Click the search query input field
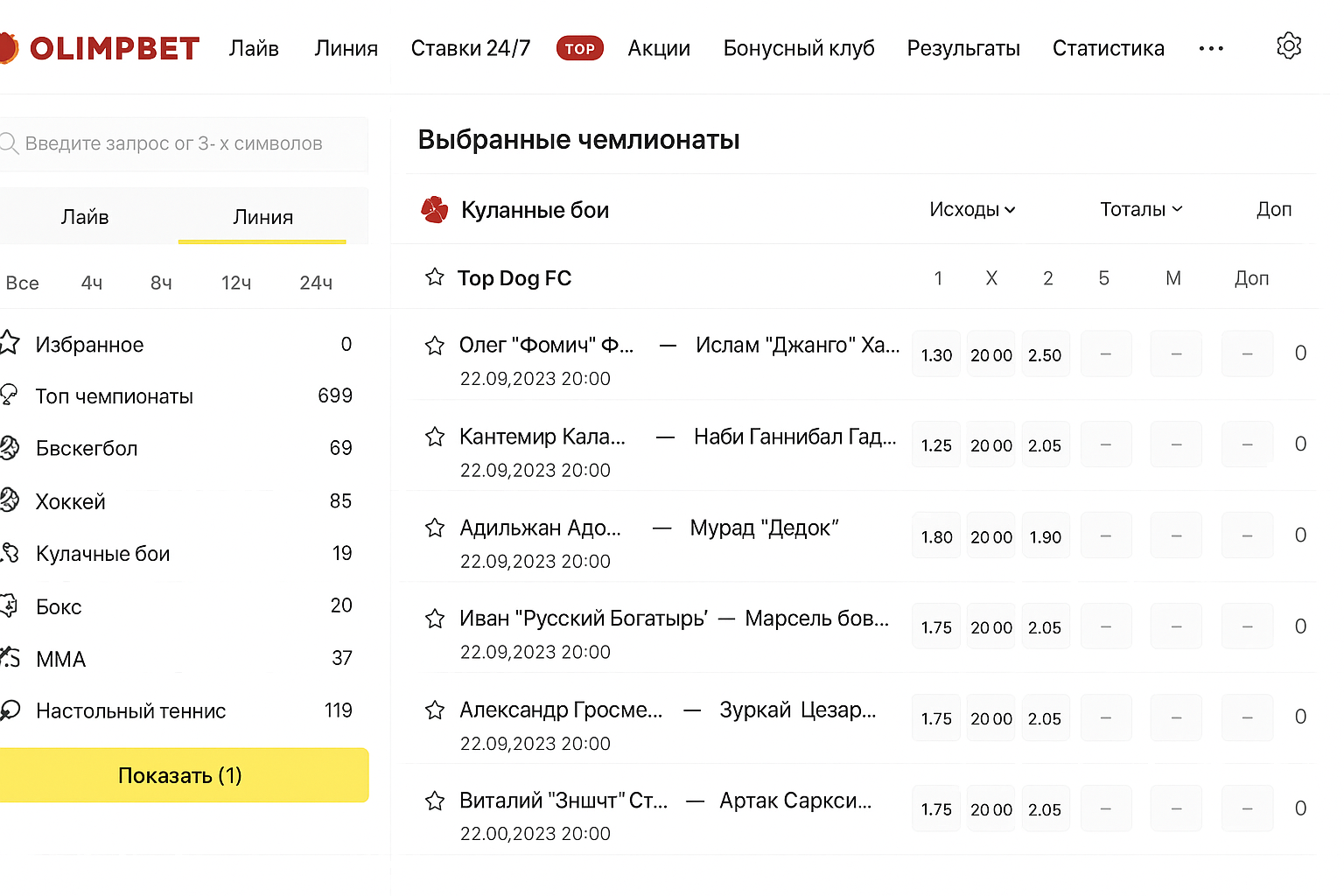Screen dimensions: 1344x896 (x=184, y=143)
